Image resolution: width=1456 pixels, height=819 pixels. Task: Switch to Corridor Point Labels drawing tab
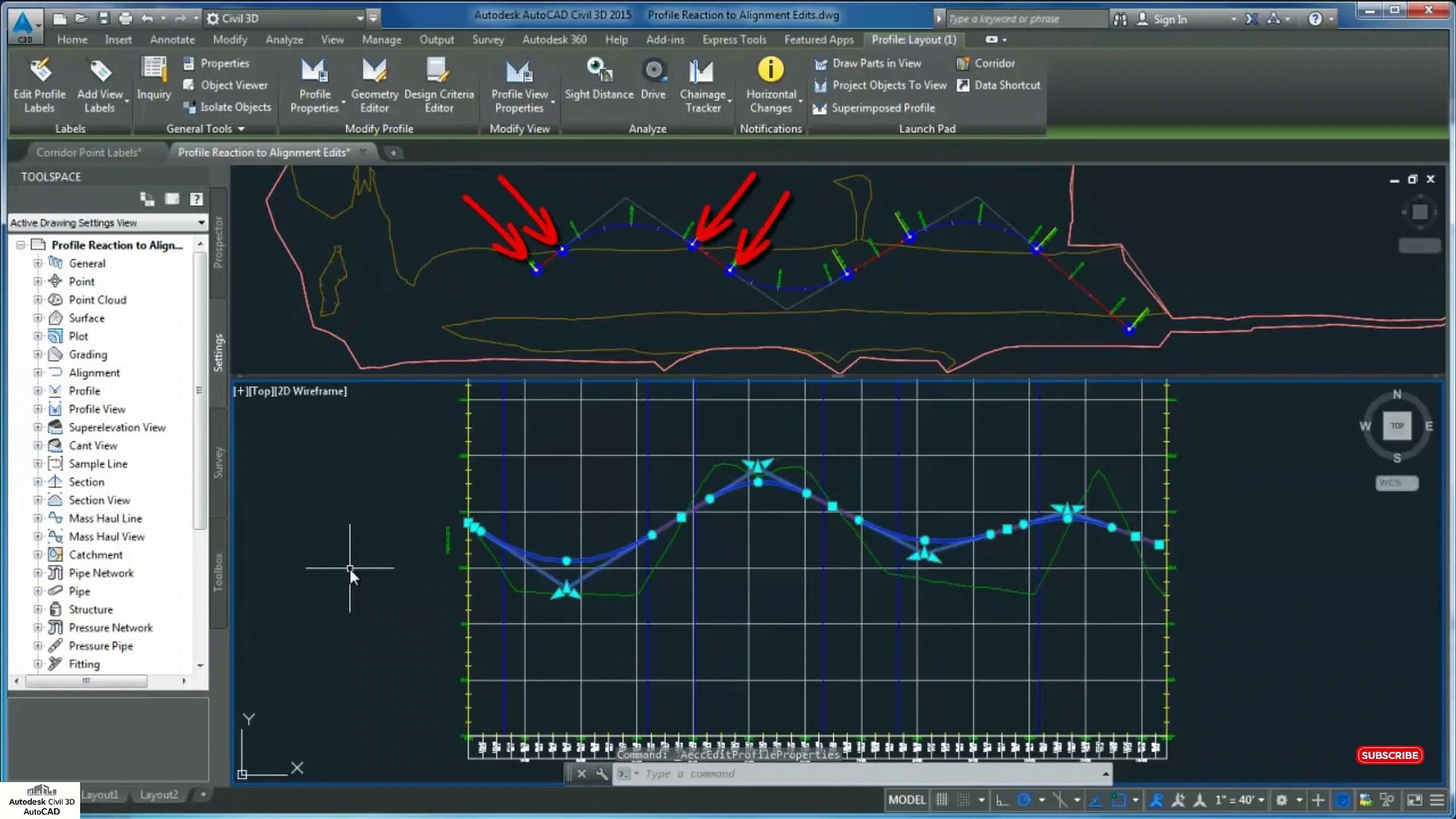point(88,152)
